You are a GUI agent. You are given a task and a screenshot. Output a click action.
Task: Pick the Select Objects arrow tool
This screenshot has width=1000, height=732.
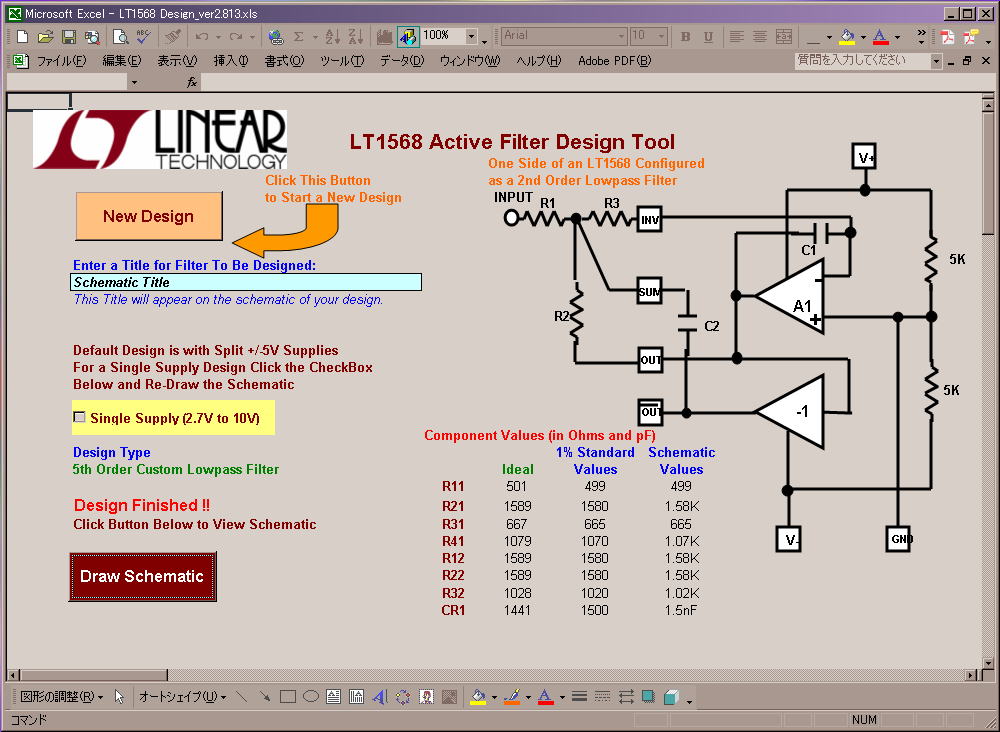click(119, 697)
